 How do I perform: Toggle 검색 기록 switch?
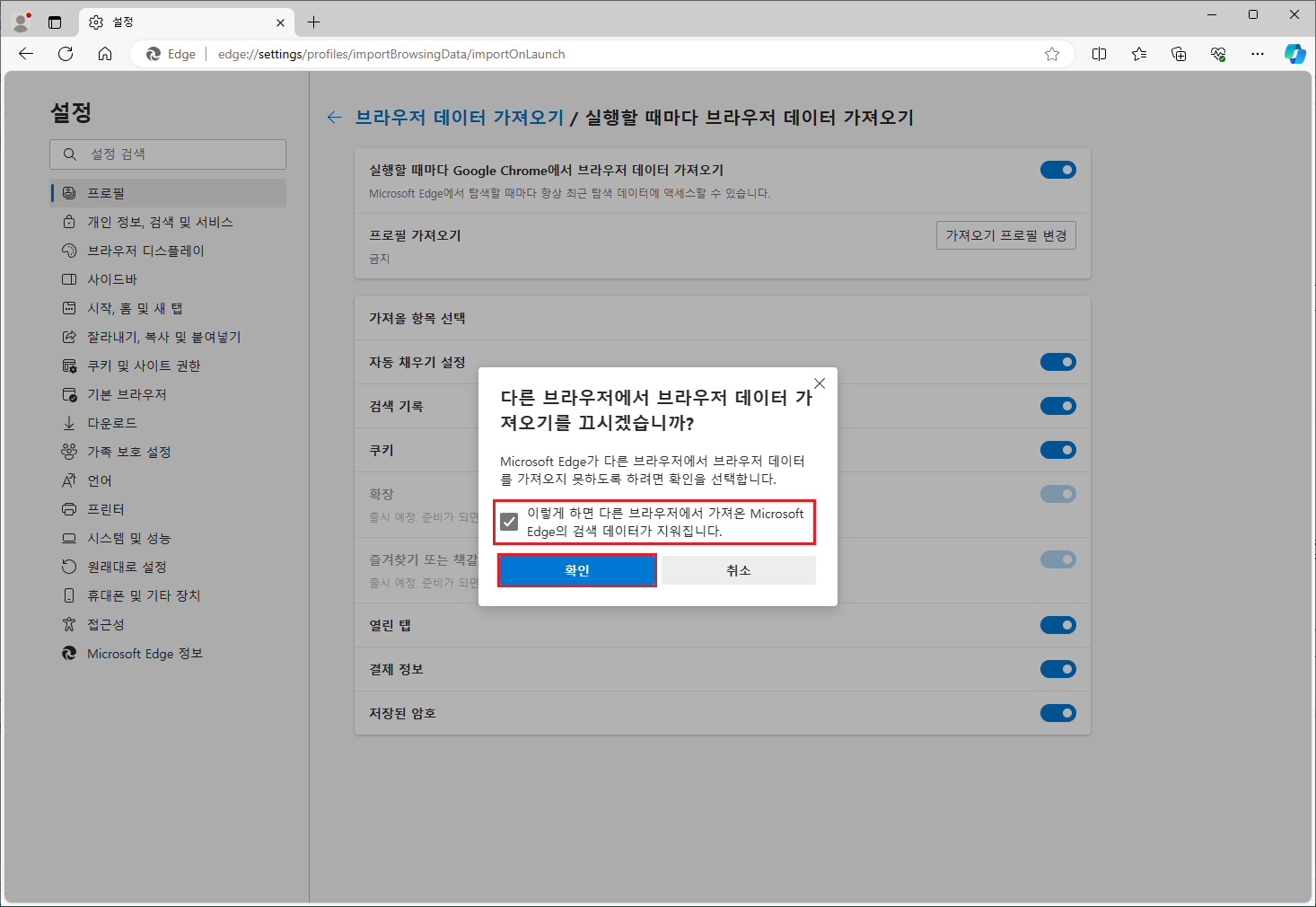[x=1057, y=406]
